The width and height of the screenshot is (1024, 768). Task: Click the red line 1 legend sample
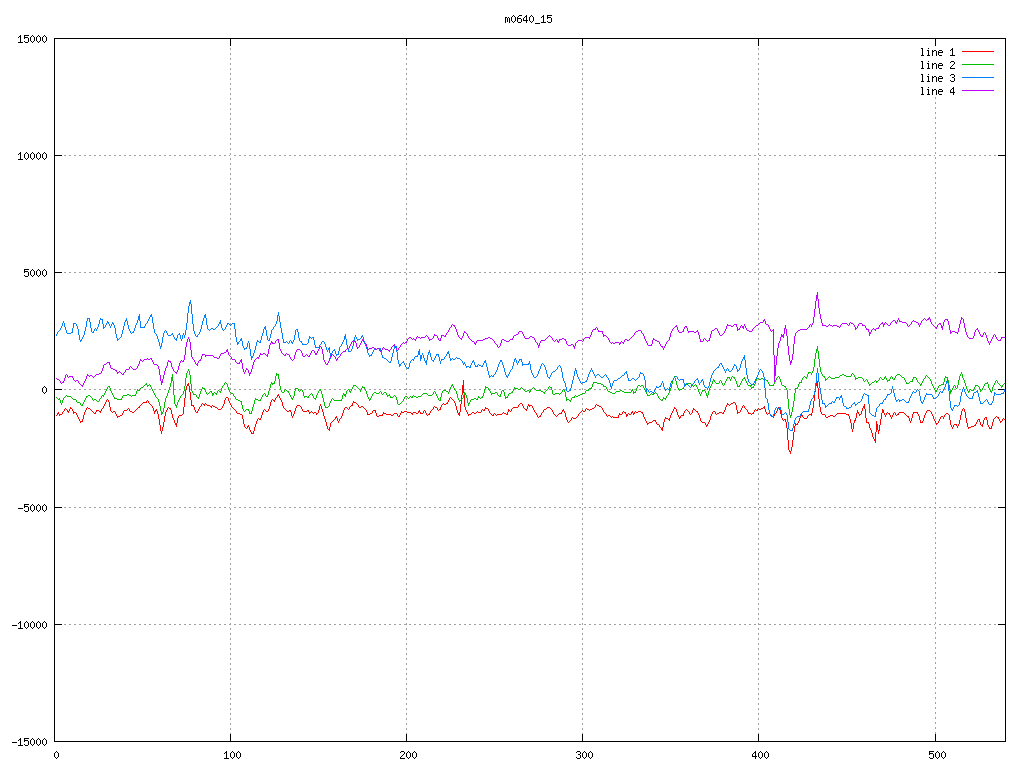(x=978, y=52)
